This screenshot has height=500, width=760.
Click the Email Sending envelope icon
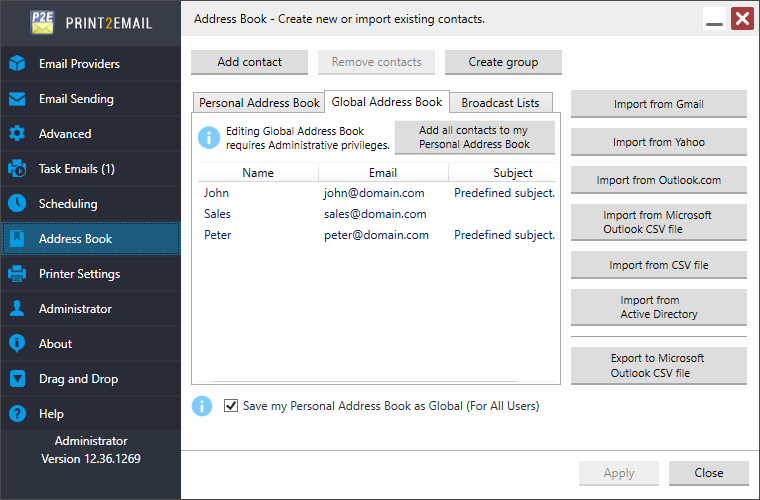click(x=17, y=99)
